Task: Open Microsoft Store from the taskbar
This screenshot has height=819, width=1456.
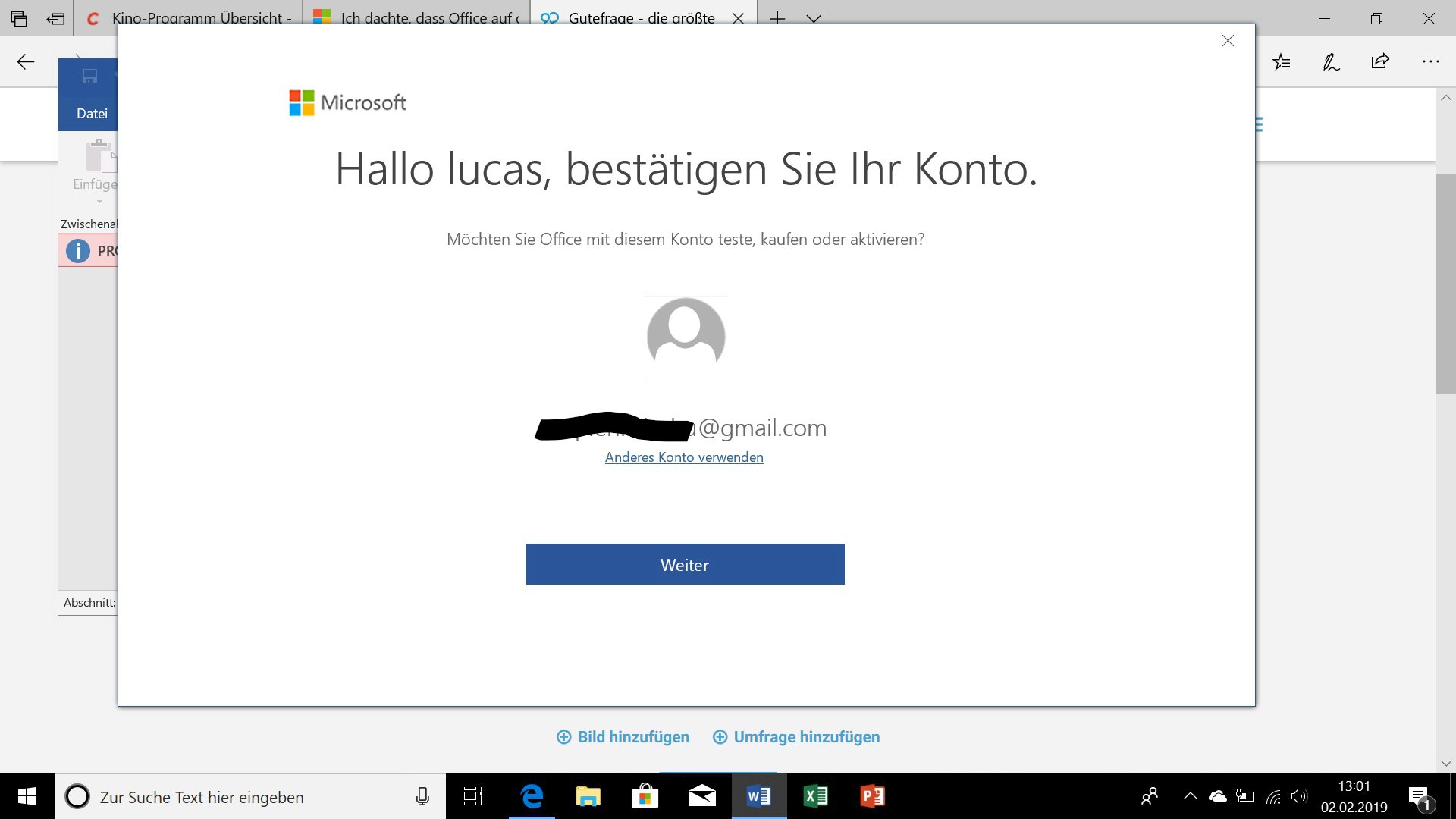Action: click(x=645, y=796)
